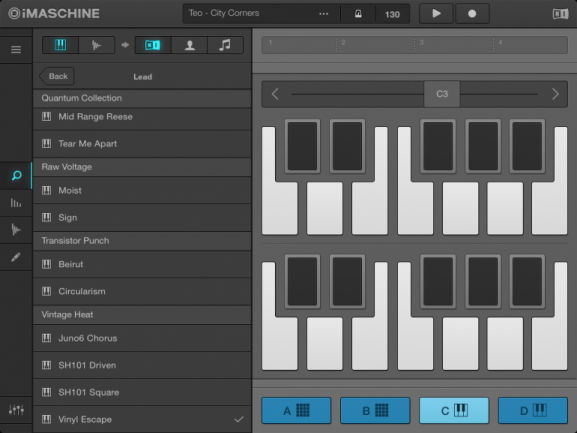
Task: Select group B pads
Action: [375, 410]
